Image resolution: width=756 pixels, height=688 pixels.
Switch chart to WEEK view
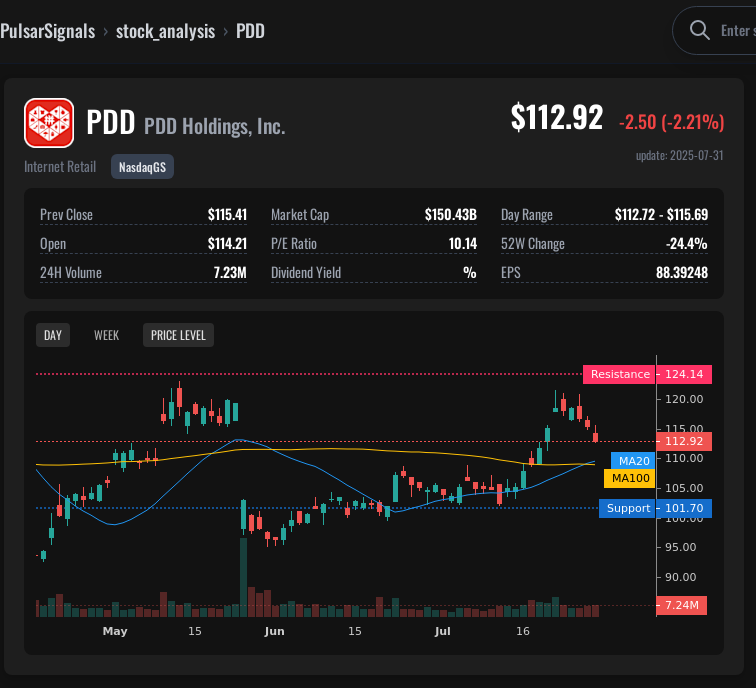click(107, 335)
